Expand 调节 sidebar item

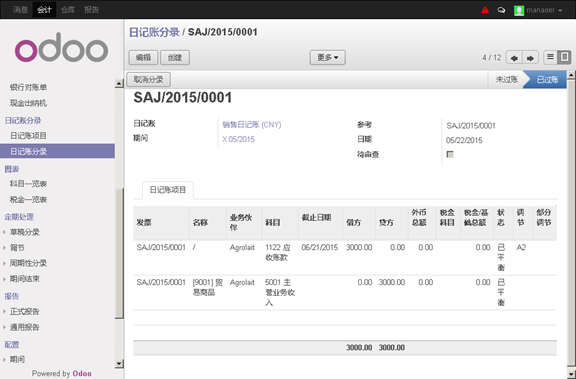(17, 248)
